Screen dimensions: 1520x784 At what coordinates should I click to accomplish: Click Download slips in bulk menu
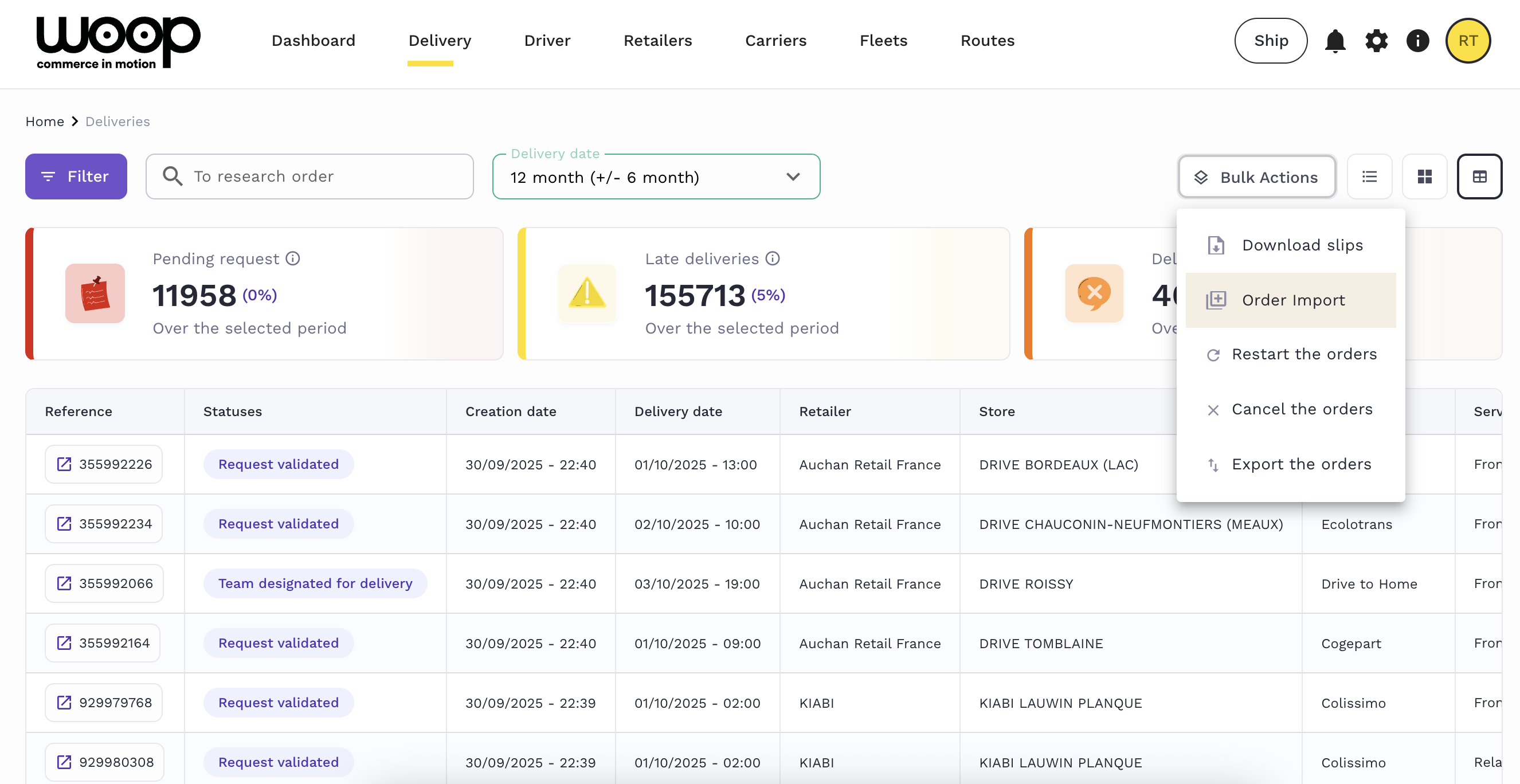point(1302,245)
